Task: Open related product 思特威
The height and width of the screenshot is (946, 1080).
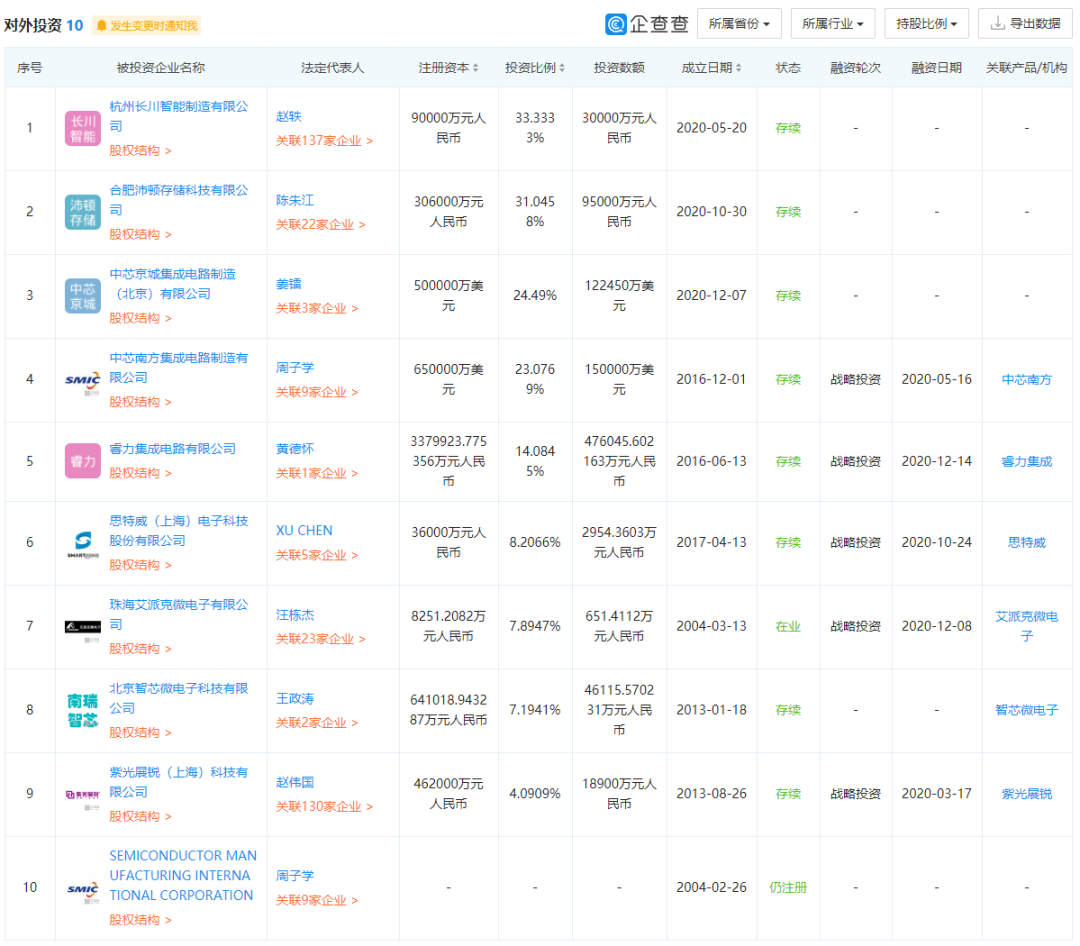Action: 1026,543
